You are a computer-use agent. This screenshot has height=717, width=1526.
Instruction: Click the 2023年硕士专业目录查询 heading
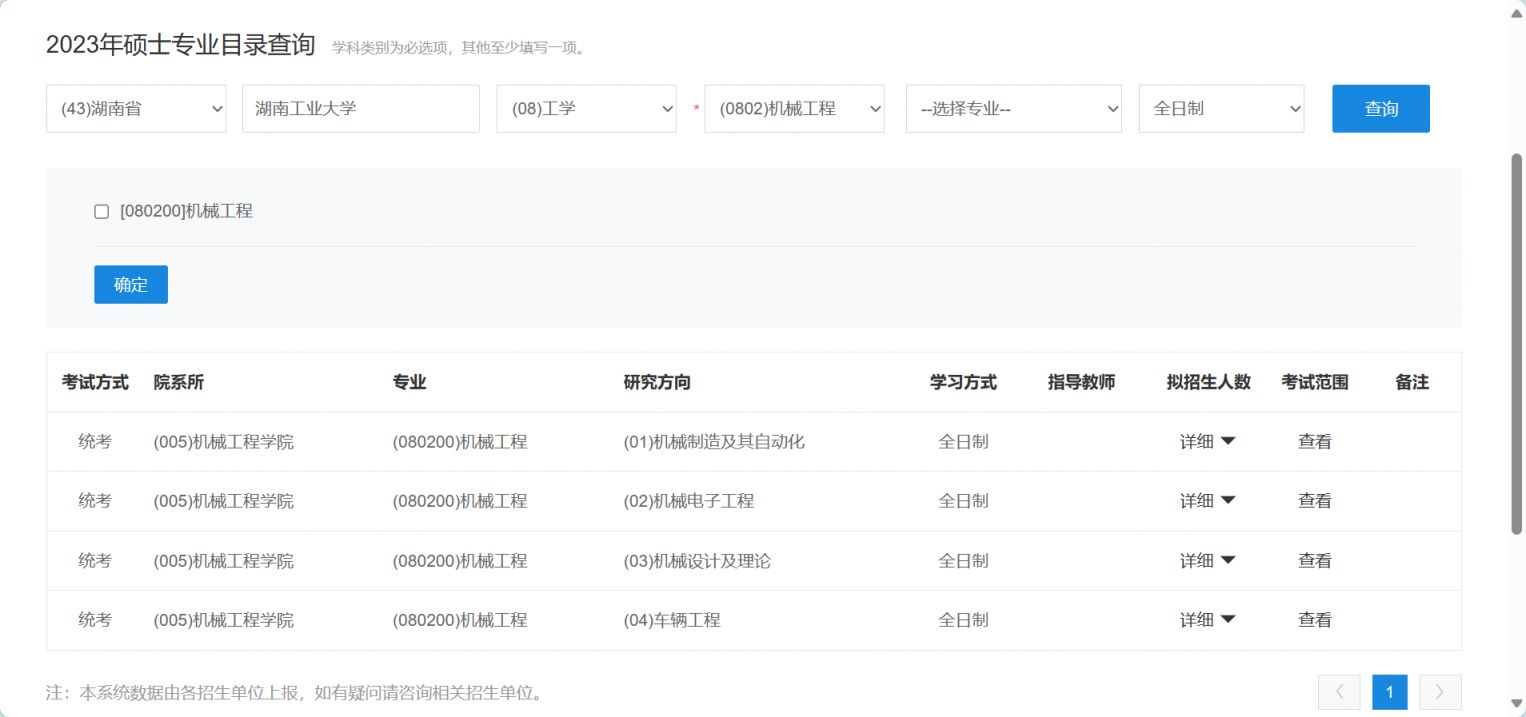tap(181, 45)
